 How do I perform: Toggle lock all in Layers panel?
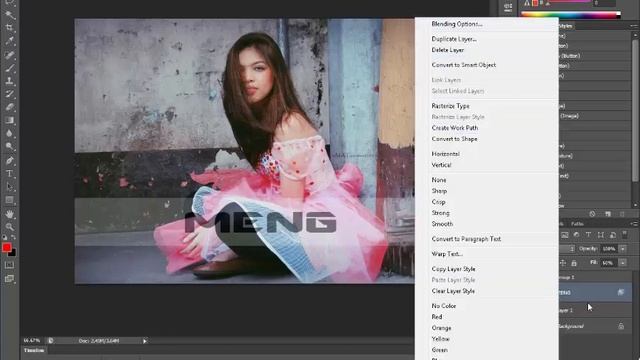pyautogui.click(x=574, y=263)
